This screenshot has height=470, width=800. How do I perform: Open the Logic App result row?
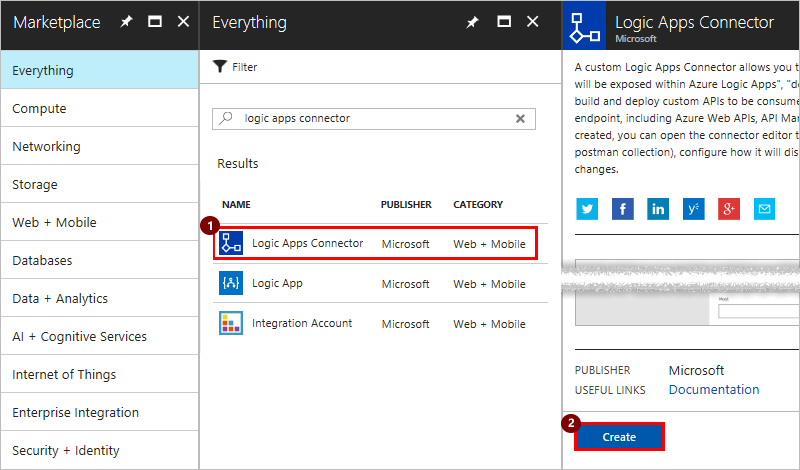click(x=277, y=284)
